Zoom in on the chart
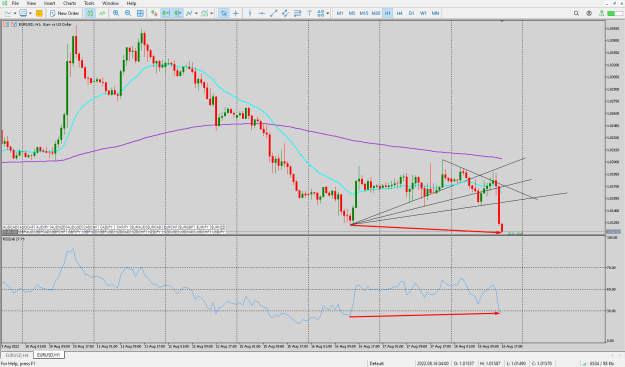The image size is (625, 367). click(x=116, y=13)
